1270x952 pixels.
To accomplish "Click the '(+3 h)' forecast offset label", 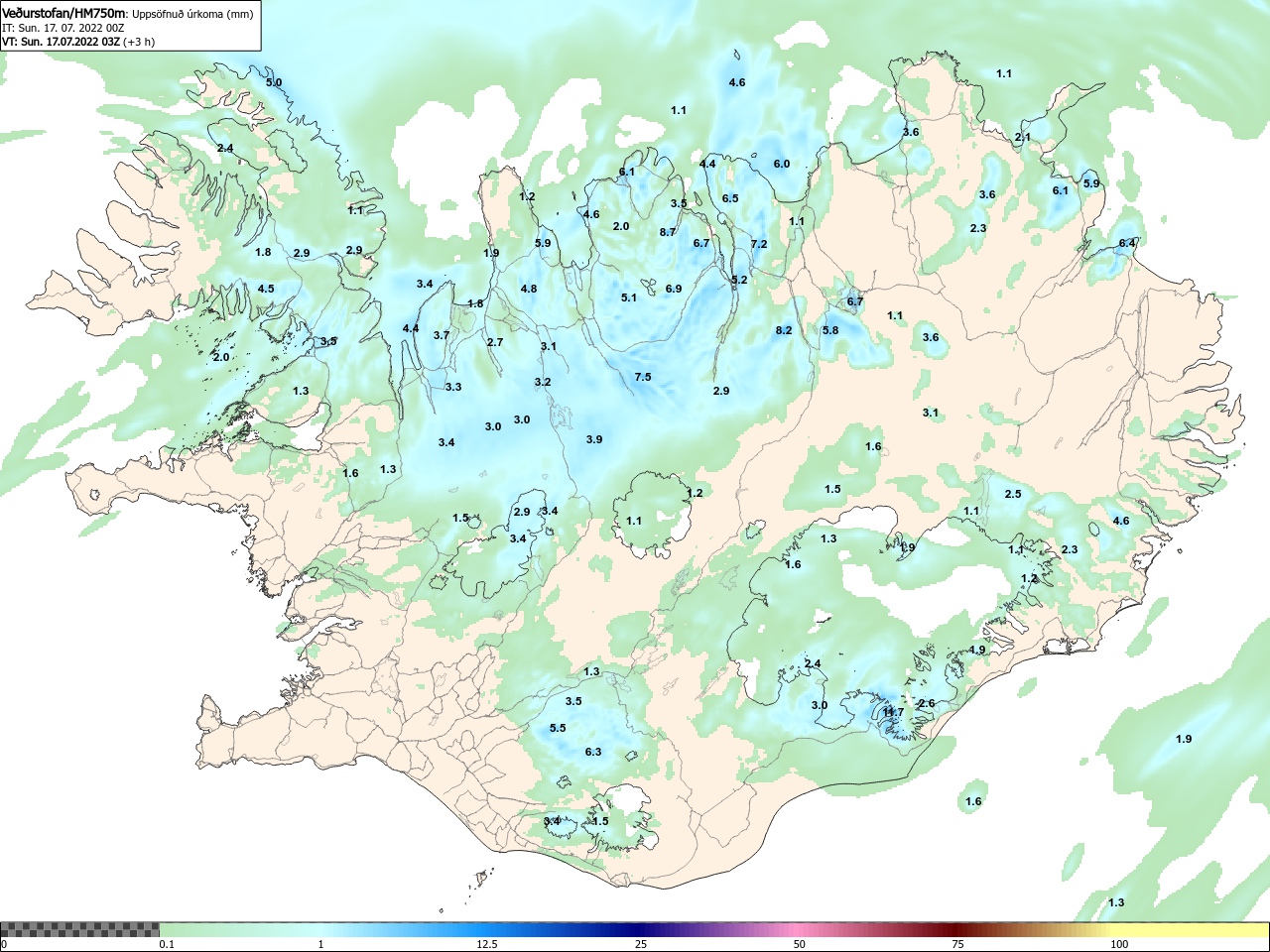I will pos(139,43).
